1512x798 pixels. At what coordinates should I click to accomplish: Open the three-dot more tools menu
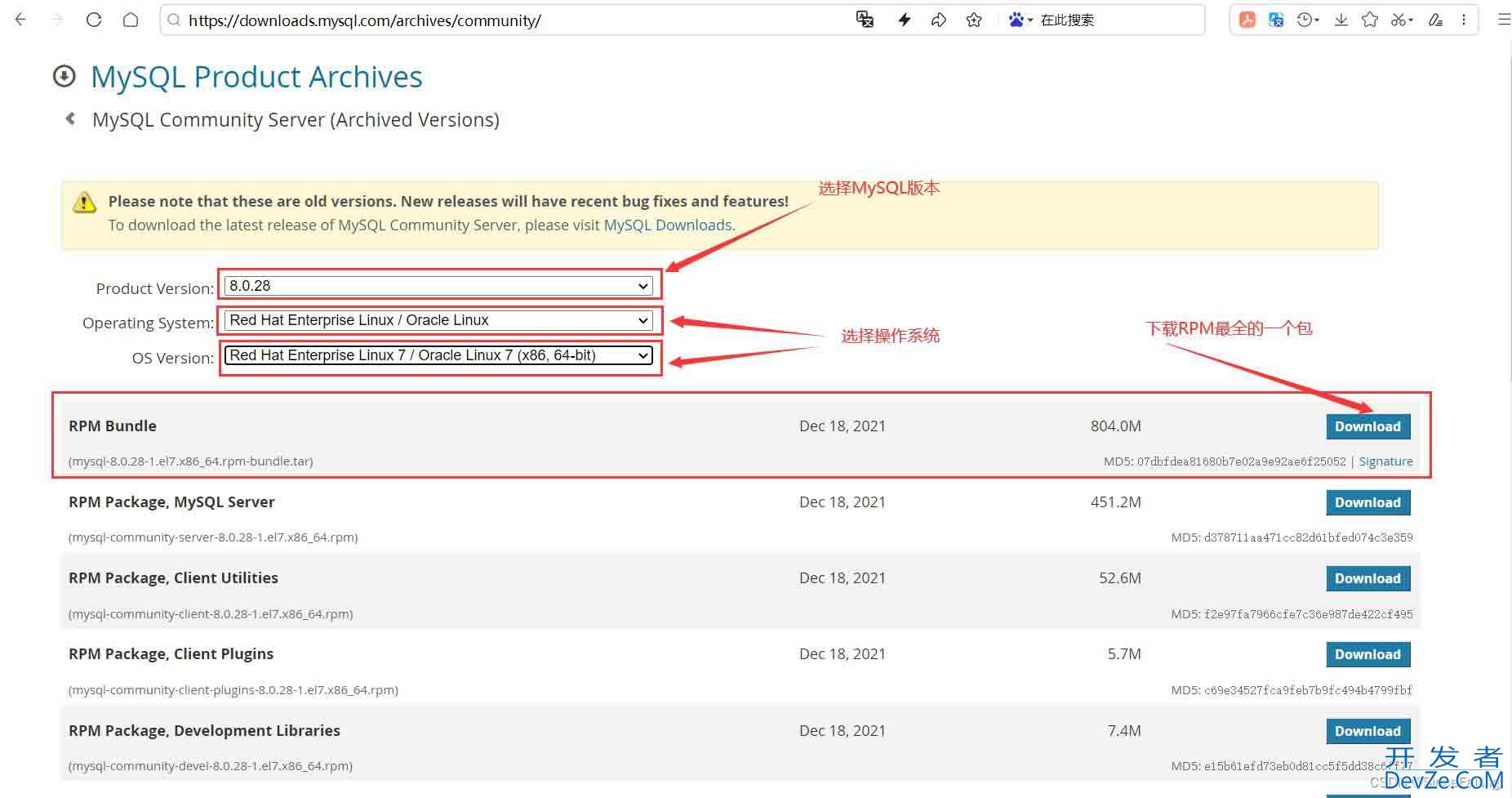(x=1464, y=20)
